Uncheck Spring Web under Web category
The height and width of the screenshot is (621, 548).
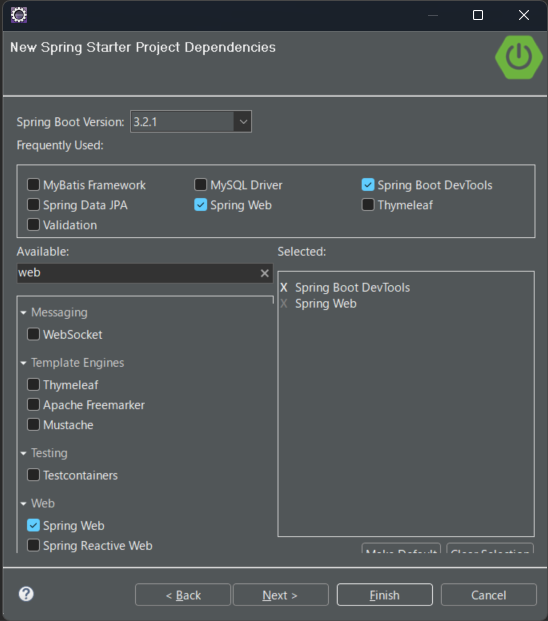(33, 525)
